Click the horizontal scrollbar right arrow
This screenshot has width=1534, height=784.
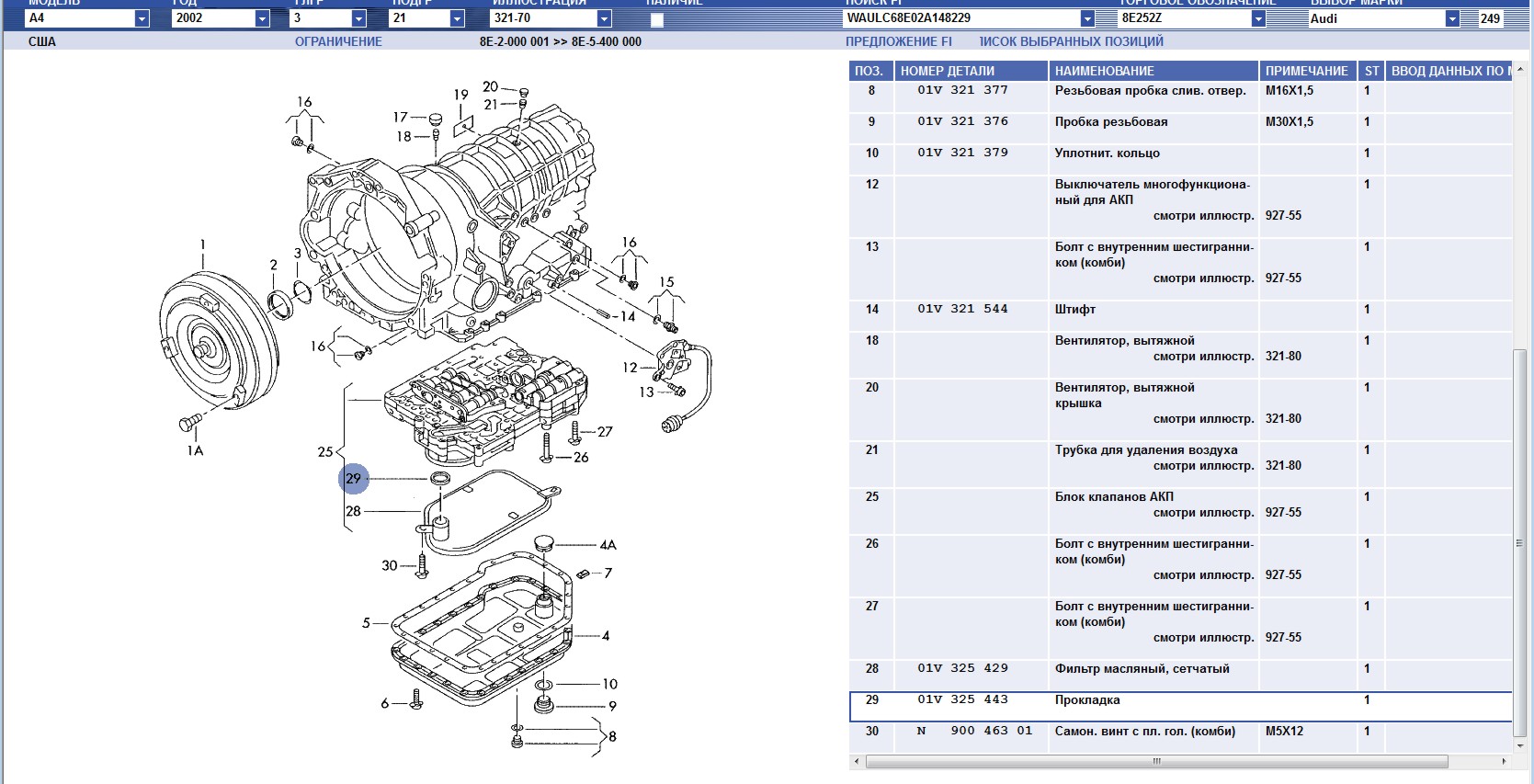click(1505, 761)
